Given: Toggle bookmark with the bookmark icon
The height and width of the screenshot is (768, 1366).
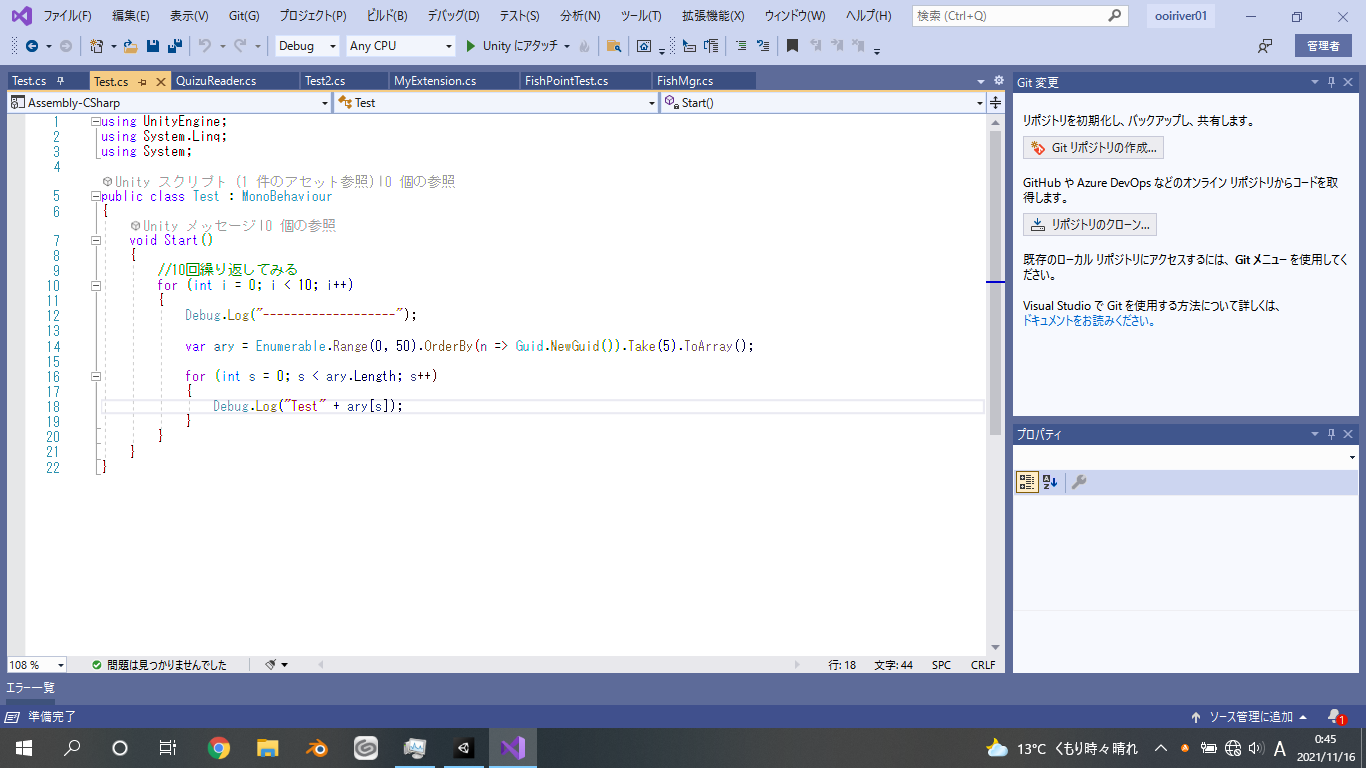Looking at the screenshot, I should [x=792, y=46].
